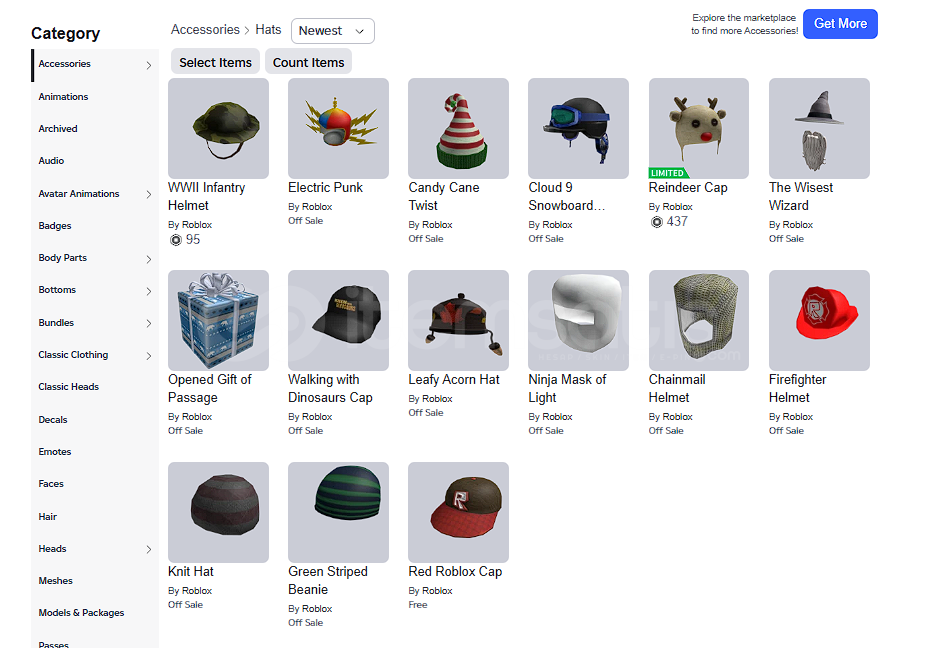Open the Knit Hat title link

pos(191,572)
